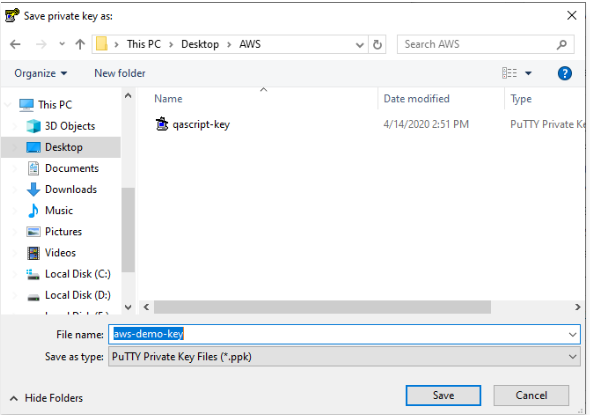Create a New folder
This screenshot has width=590, height=415.
(120, 73)
